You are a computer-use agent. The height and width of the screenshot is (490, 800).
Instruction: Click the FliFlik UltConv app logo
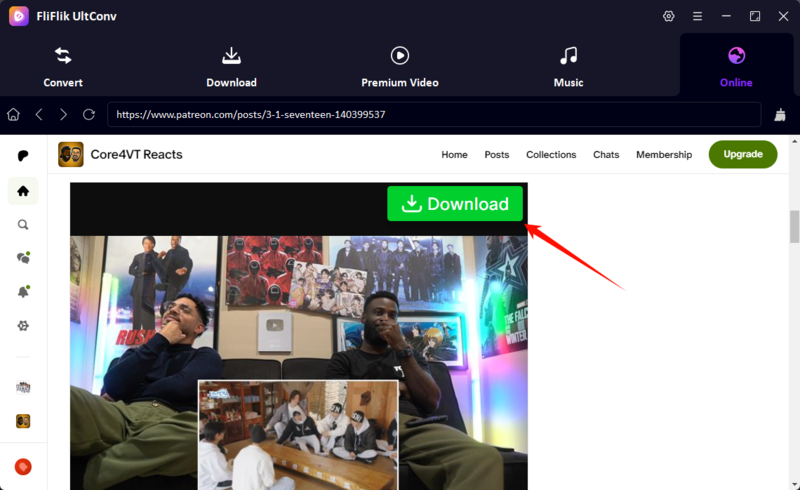19,16
